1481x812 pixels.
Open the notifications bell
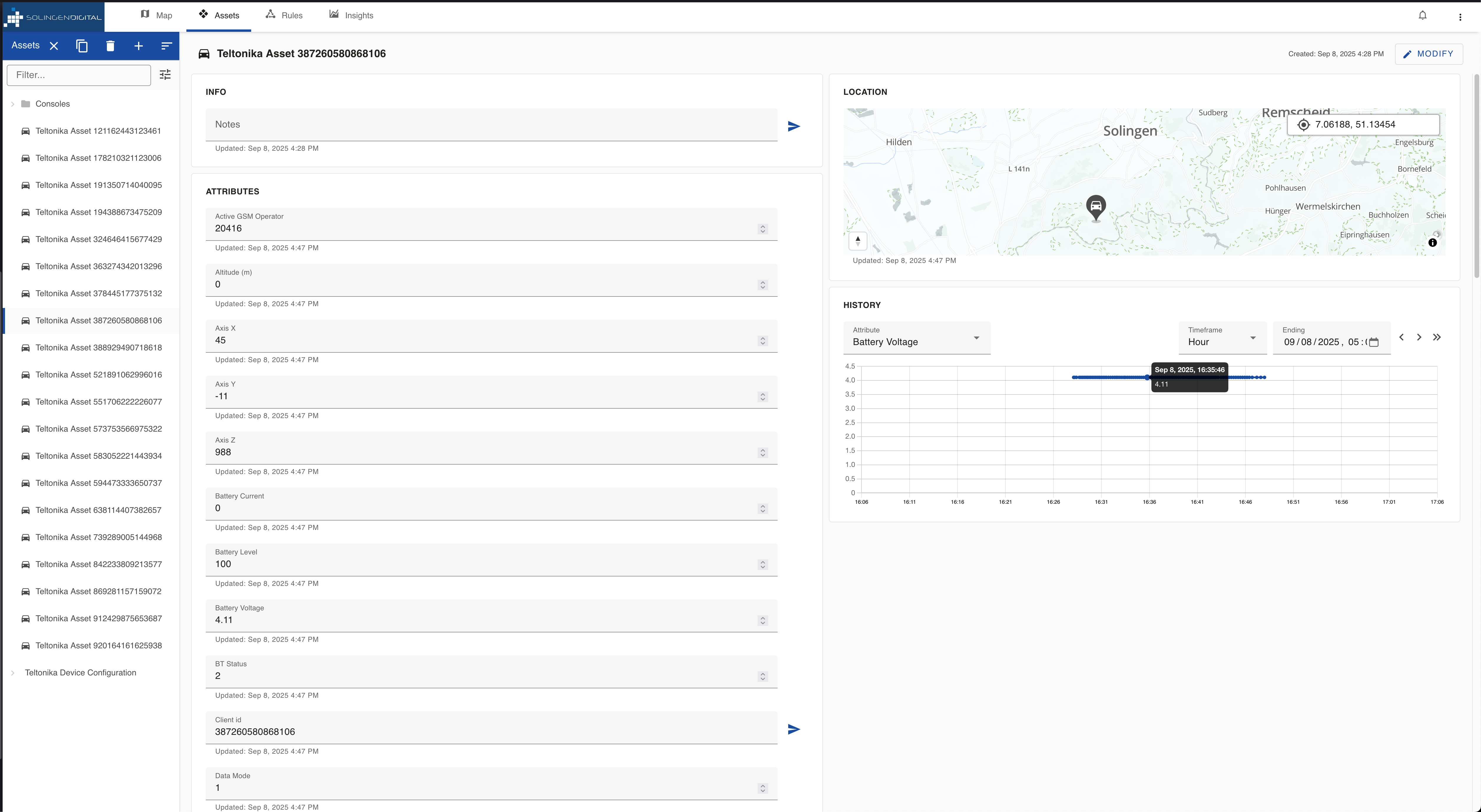pyautogui.click(x=1422, y=16)
